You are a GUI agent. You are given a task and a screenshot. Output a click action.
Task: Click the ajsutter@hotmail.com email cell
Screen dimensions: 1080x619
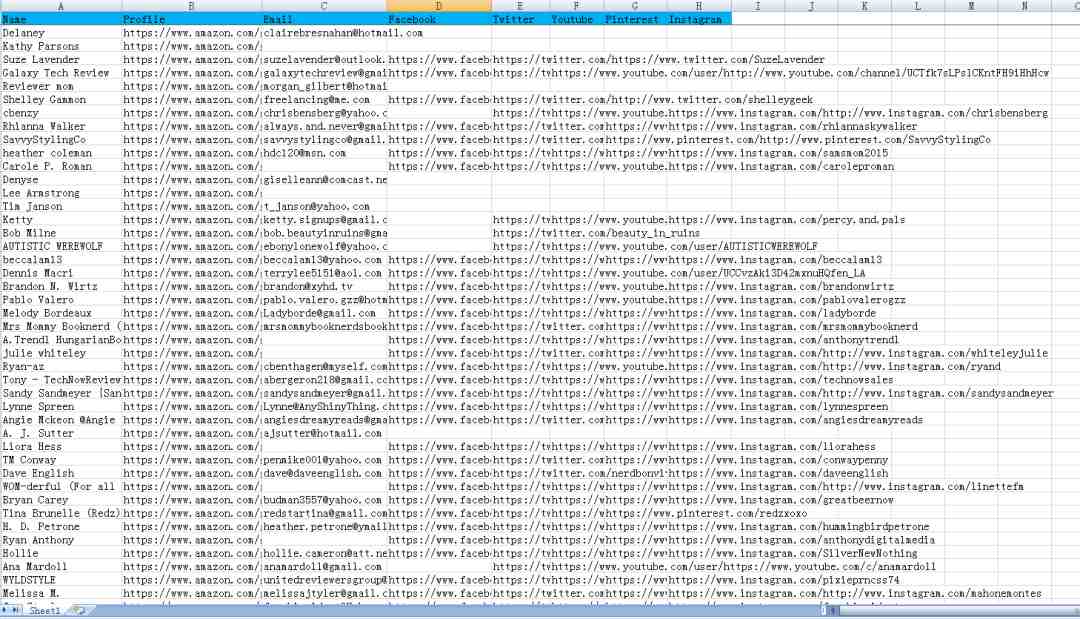pyautogui.click(x=324, y=434)
